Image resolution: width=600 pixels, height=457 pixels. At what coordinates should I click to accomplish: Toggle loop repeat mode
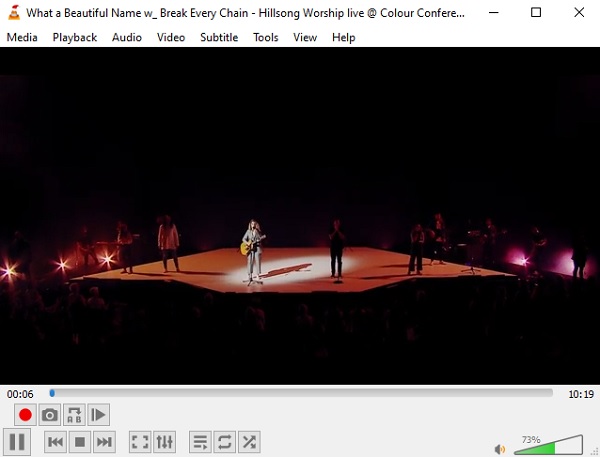coord(225,442)
